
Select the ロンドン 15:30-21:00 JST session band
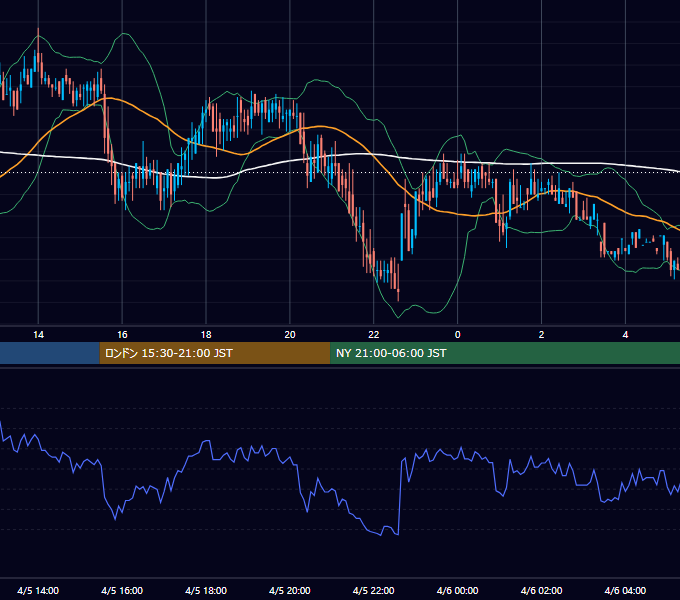point(215,353)
